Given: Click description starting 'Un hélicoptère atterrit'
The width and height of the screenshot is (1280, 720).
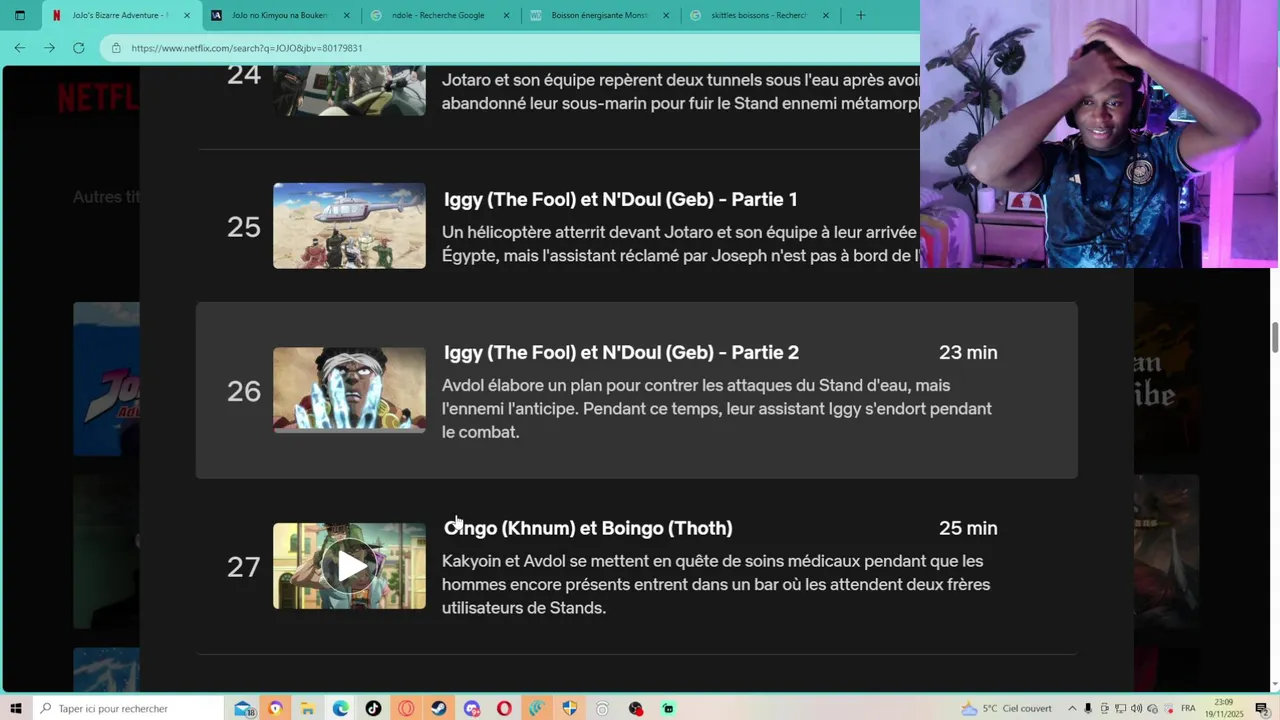Looking at the screenshot, I should 680,244.
